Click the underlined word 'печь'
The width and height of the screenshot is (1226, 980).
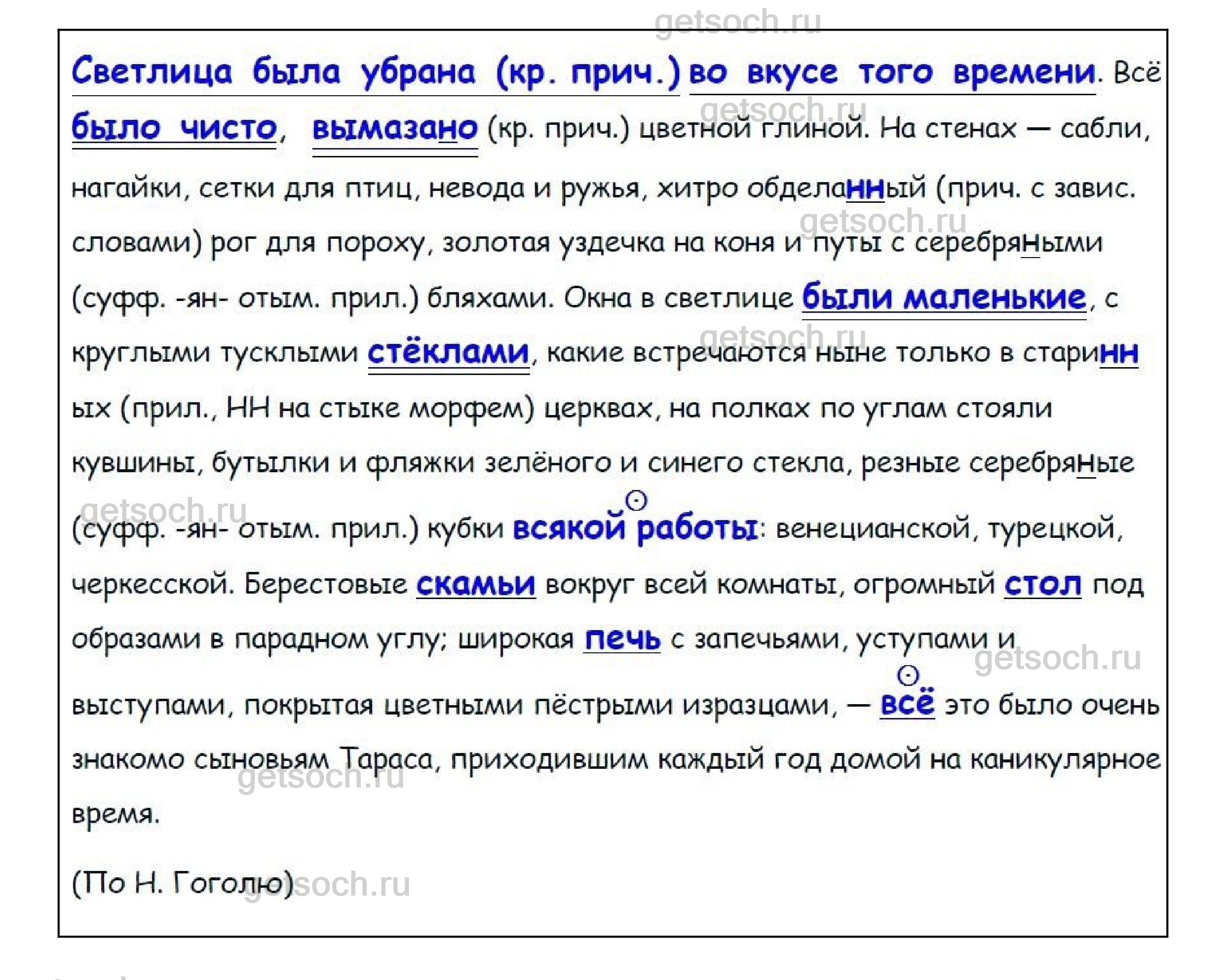pos(622,640)
